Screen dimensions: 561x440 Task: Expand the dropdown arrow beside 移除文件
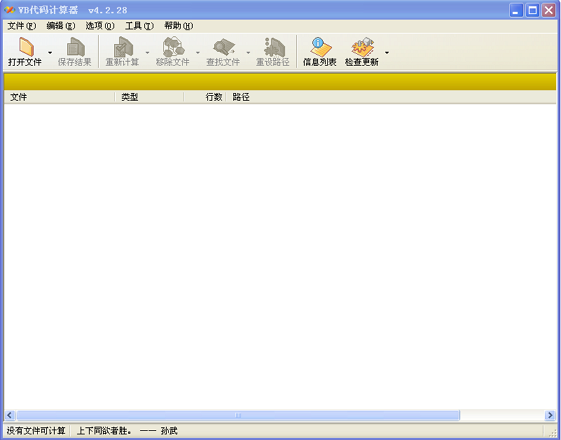point(197,53)
